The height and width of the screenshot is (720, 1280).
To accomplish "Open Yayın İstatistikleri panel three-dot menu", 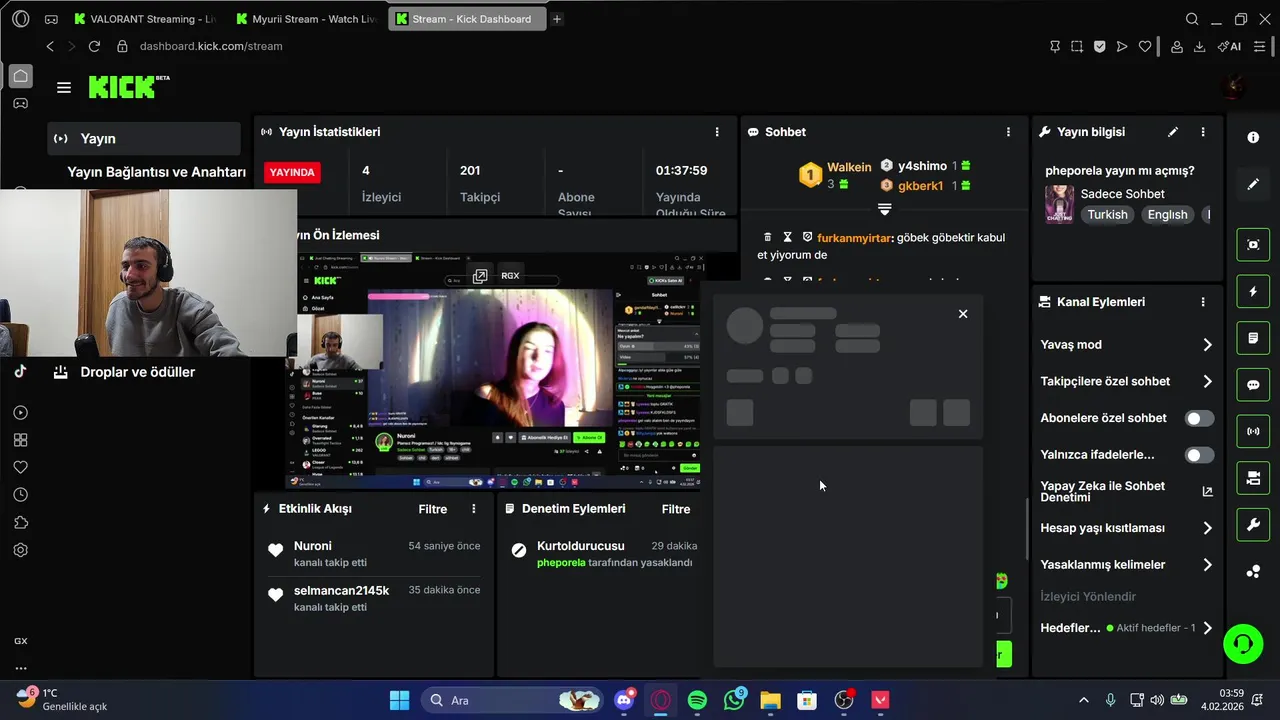I will pos(717,132).
